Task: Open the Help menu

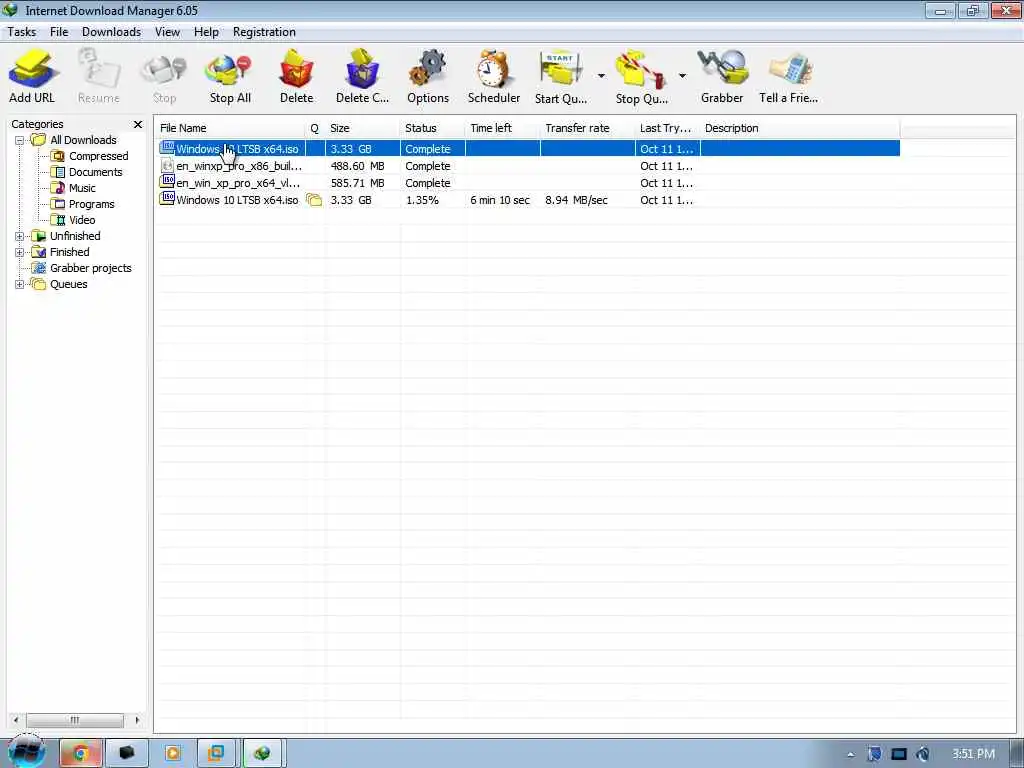Action: click(206, 32)
